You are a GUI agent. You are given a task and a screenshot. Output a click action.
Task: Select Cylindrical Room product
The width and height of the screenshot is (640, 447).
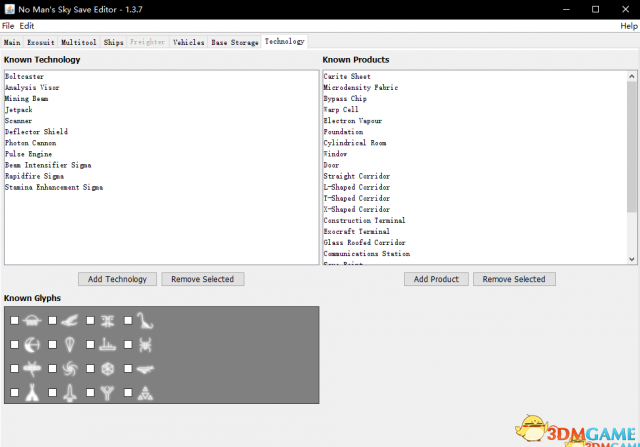(x=475, y=143)
